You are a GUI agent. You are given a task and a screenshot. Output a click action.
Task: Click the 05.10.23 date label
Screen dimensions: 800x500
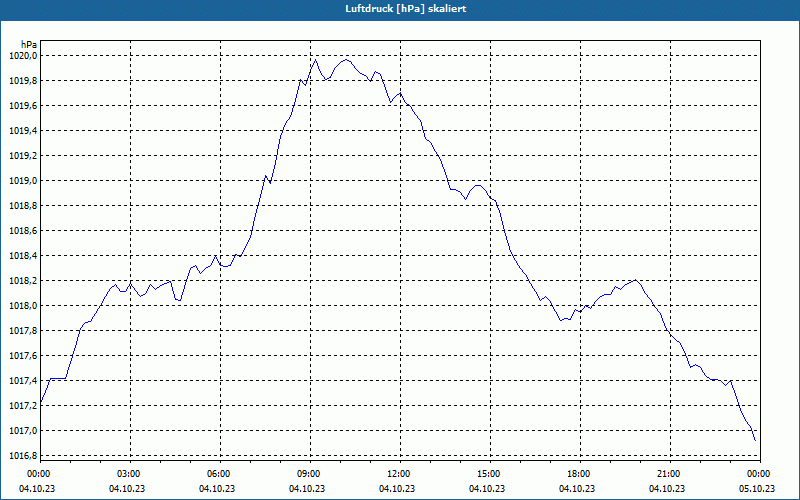click(x=757, y=489)
